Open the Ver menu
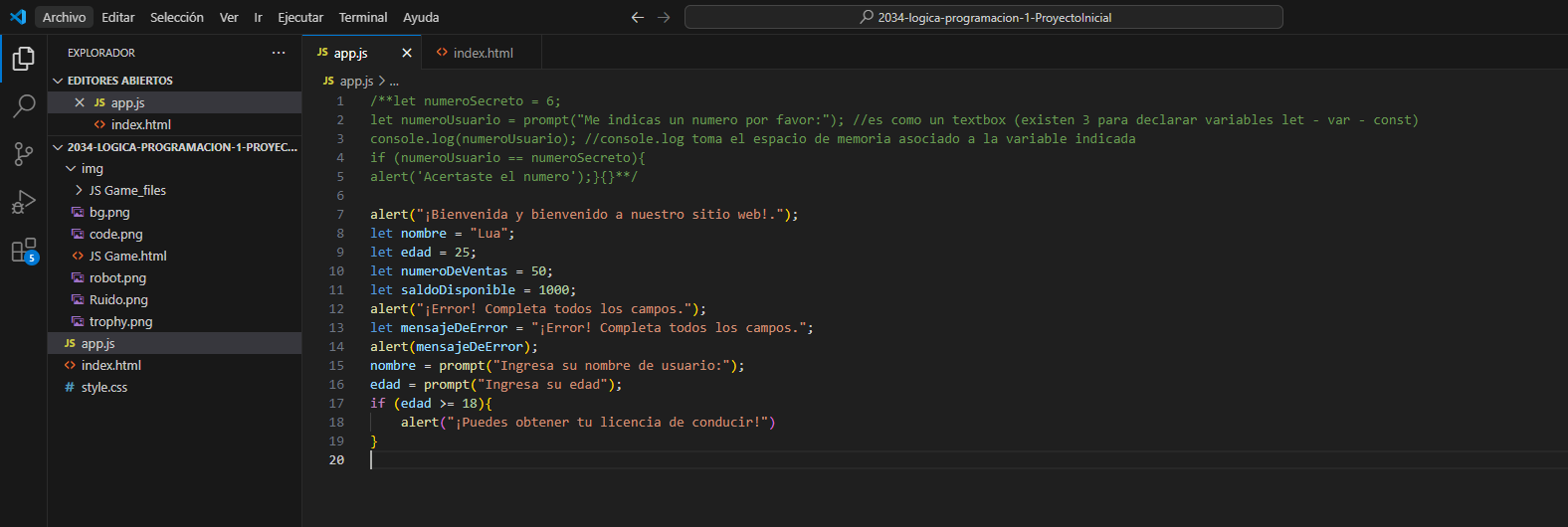The image size is (1568, 527). [x=229, y=17]
